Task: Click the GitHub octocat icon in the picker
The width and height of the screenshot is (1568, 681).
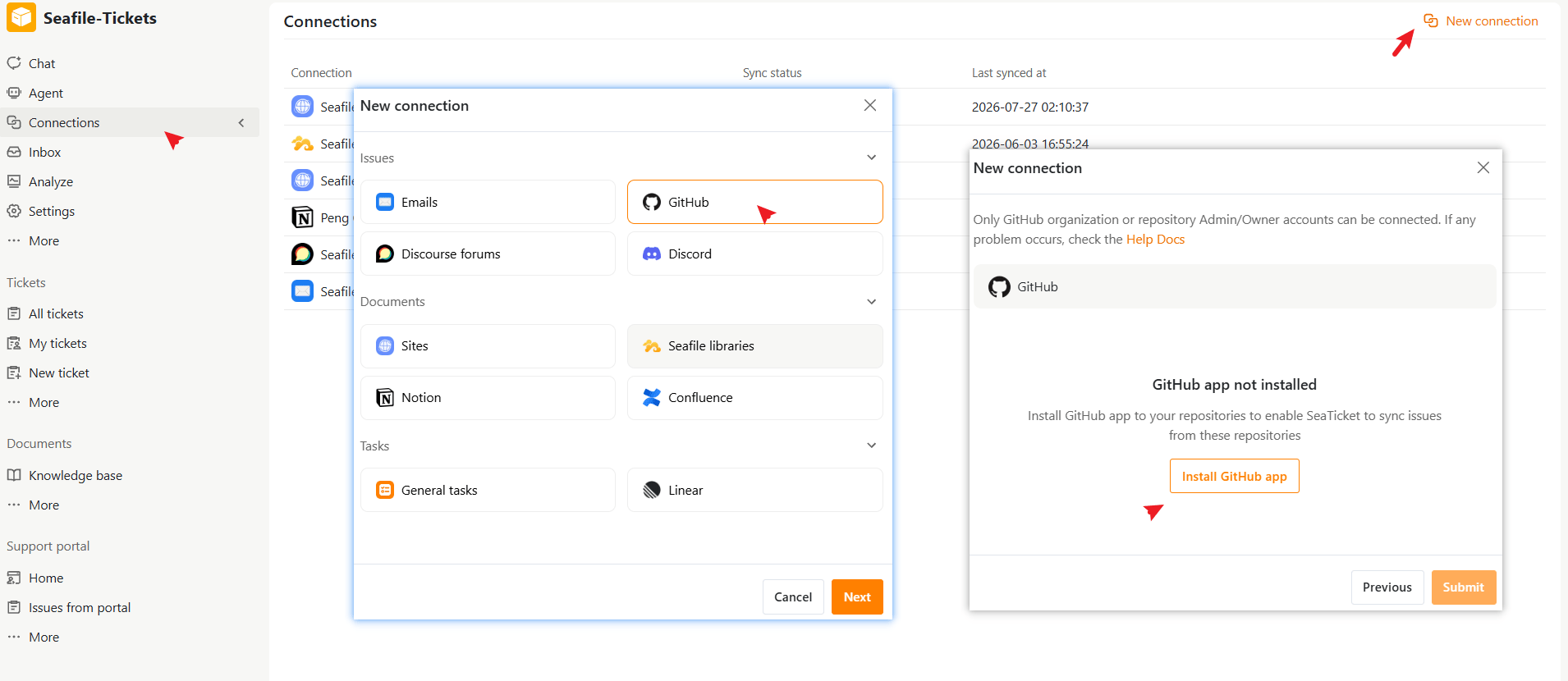Action: (652, 202)
